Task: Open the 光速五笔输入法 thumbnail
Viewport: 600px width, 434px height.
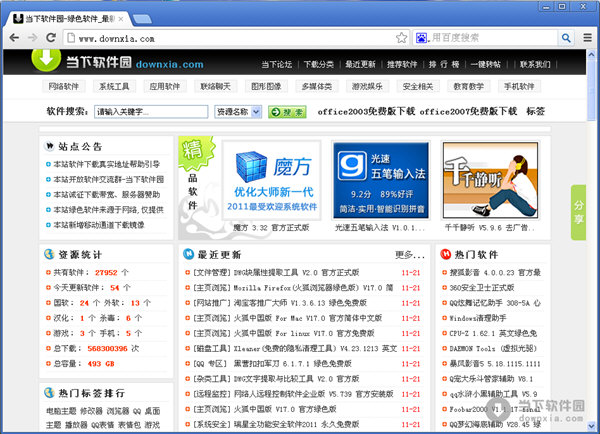Action: tap(381, 180)
